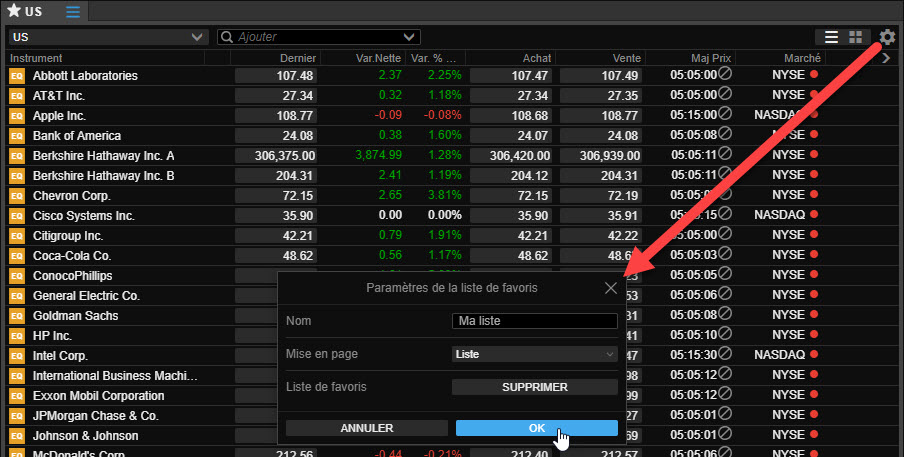Click Achat price 108.68 for Apple Inc.
The height and width of the screenshot is (457, 904).
click(x=511, y=116)
